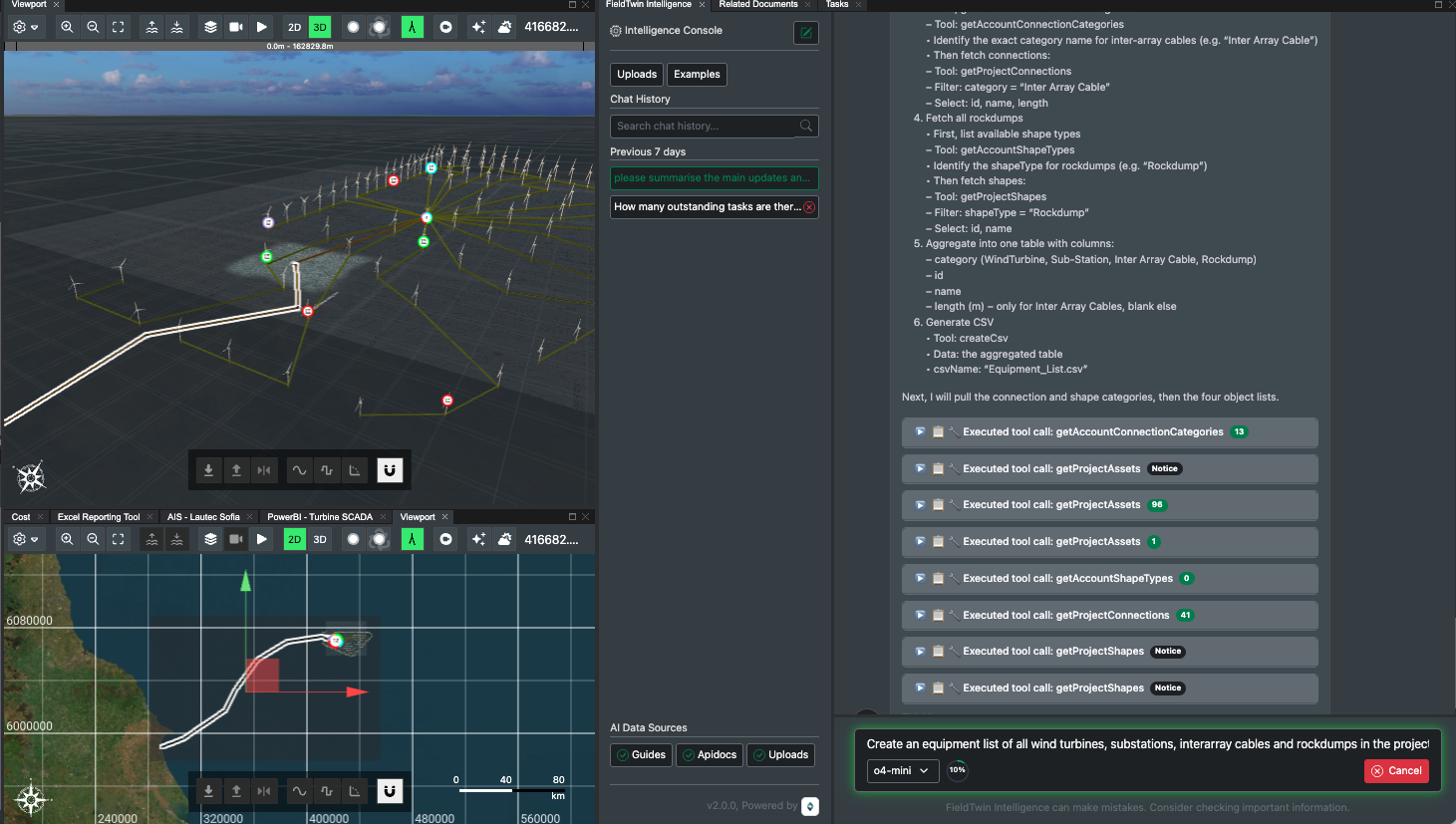Viewport: 1456px width, 824px height.
Task: Click the new chat edit icon
Action: (805, 33)
